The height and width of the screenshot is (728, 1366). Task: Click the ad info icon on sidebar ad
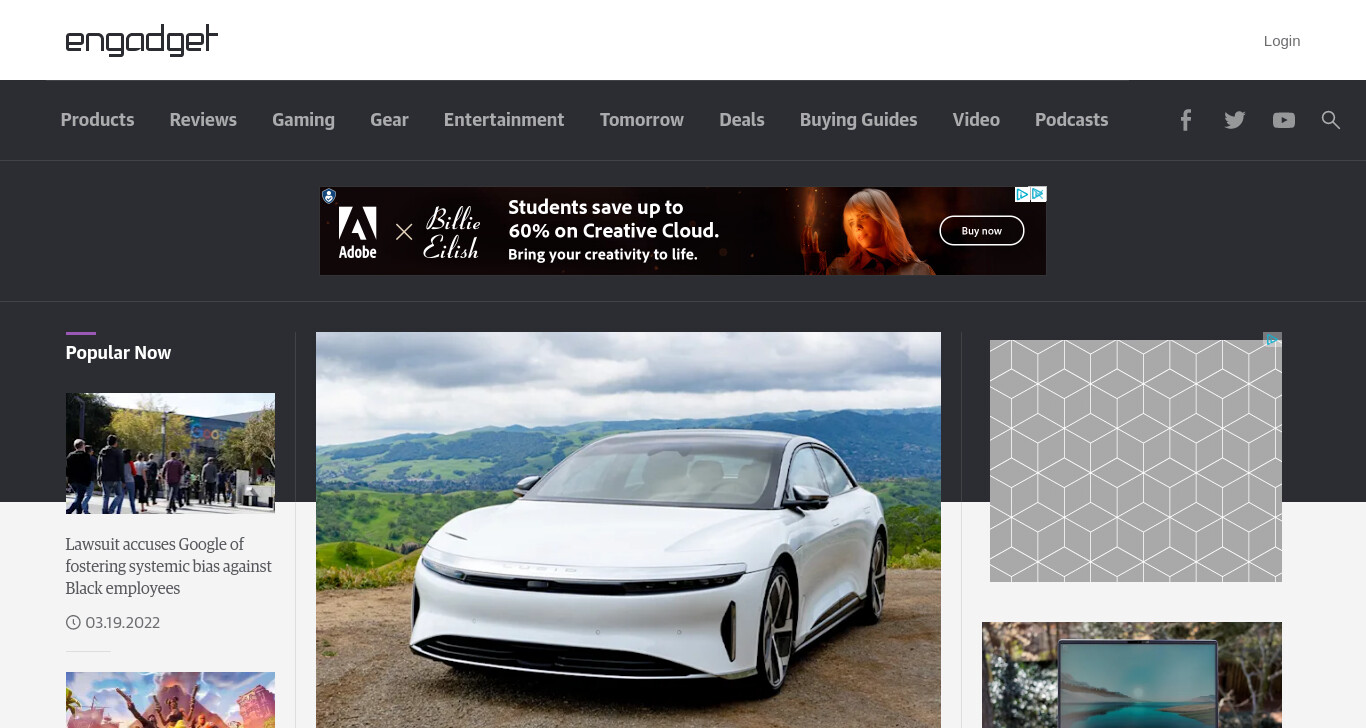coord(1272,340)
